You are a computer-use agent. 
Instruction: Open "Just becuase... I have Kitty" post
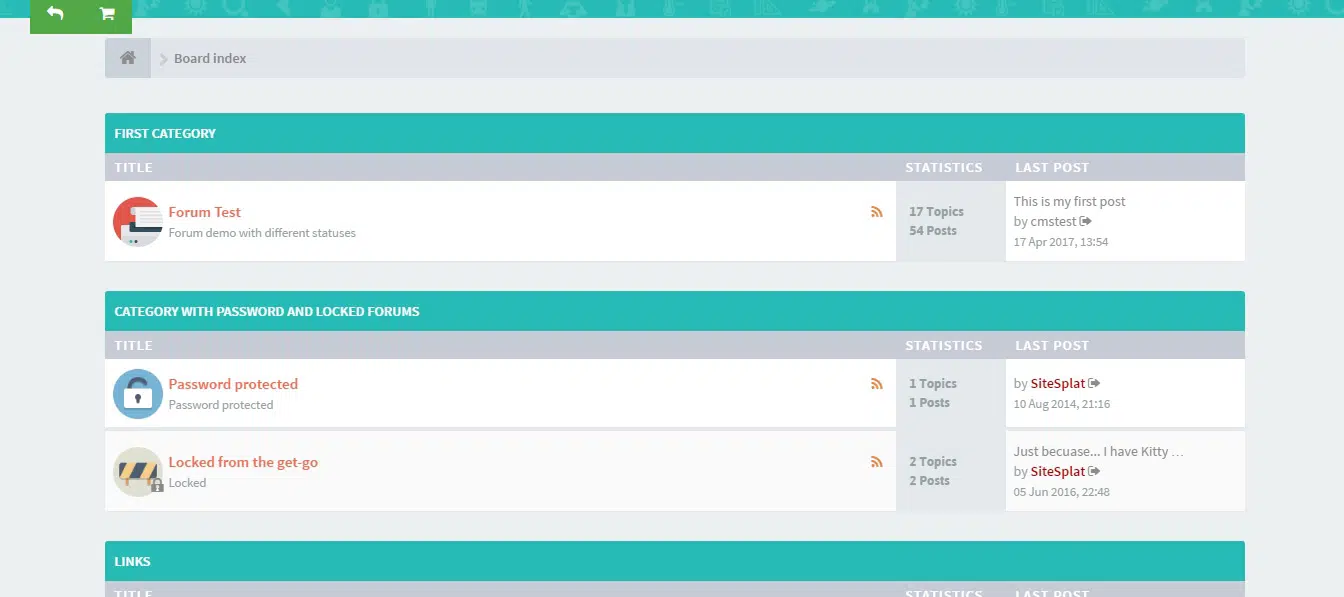pos(1098,451)
